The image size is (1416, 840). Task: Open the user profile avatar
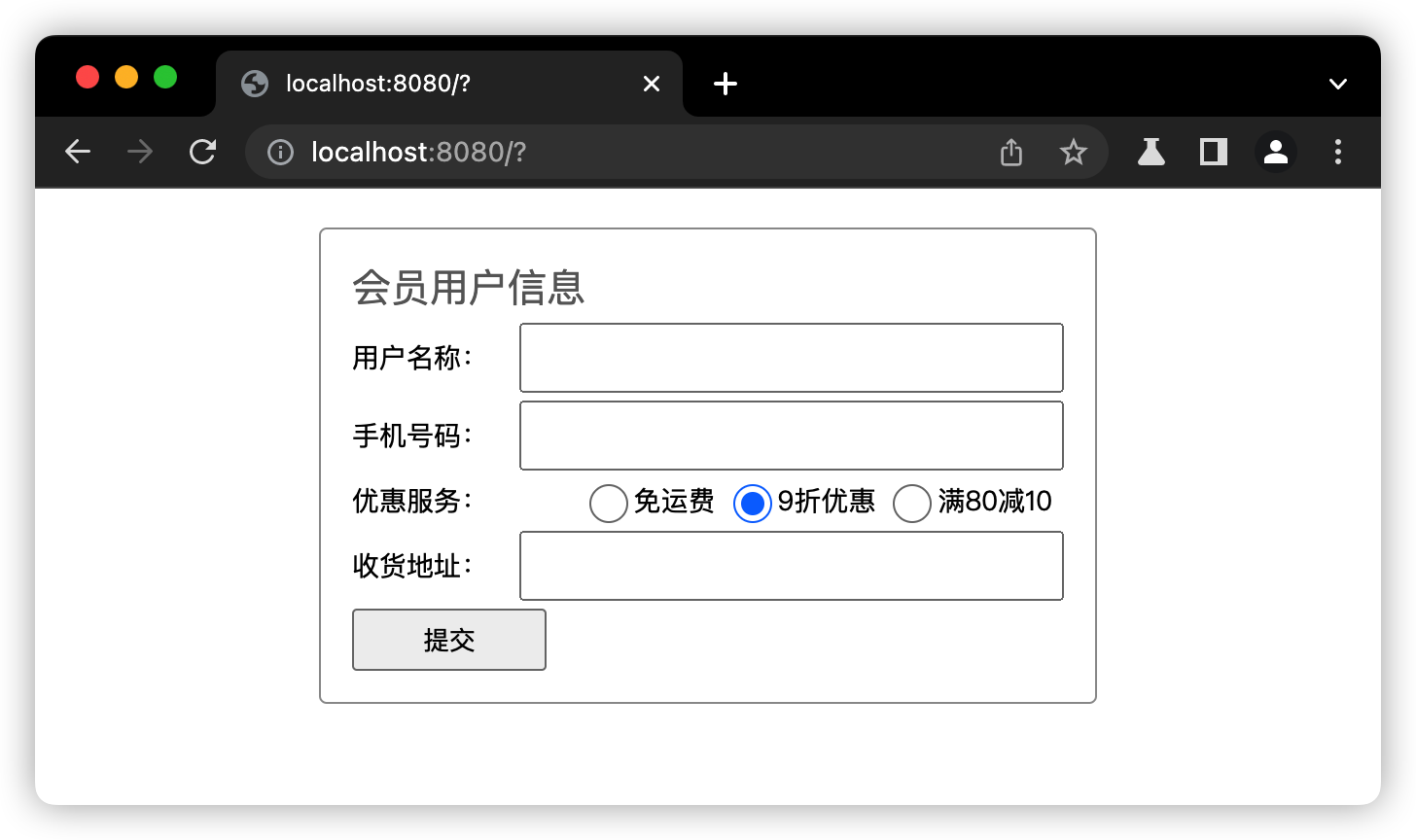click(x=1275, y=152)
